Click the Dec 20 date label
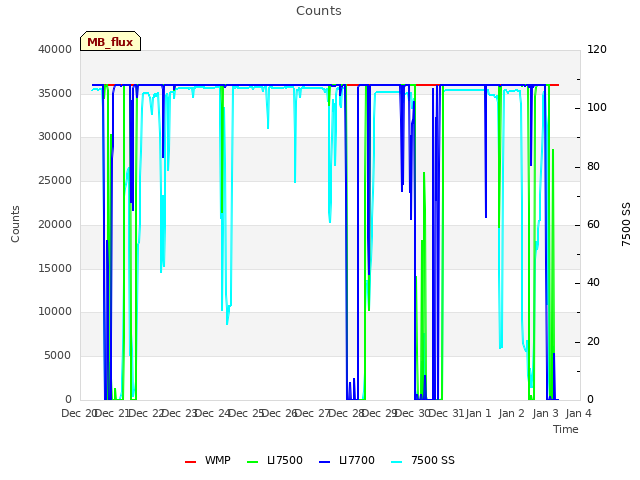The width and height of the screenshot is (640, 480). click(78, 413)
